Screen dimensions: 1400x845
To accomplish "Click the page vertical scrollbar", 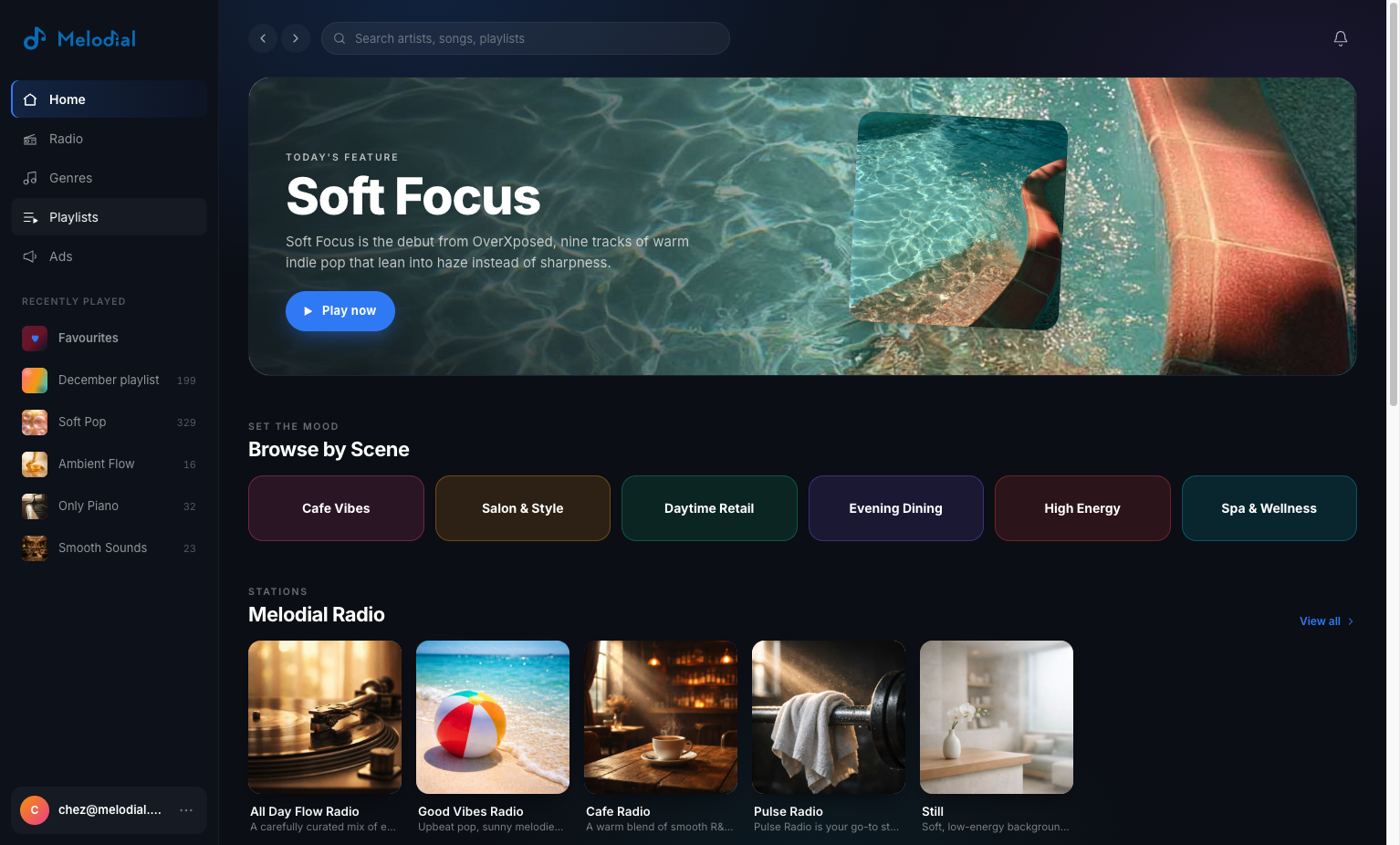I will coord(1393,205).
